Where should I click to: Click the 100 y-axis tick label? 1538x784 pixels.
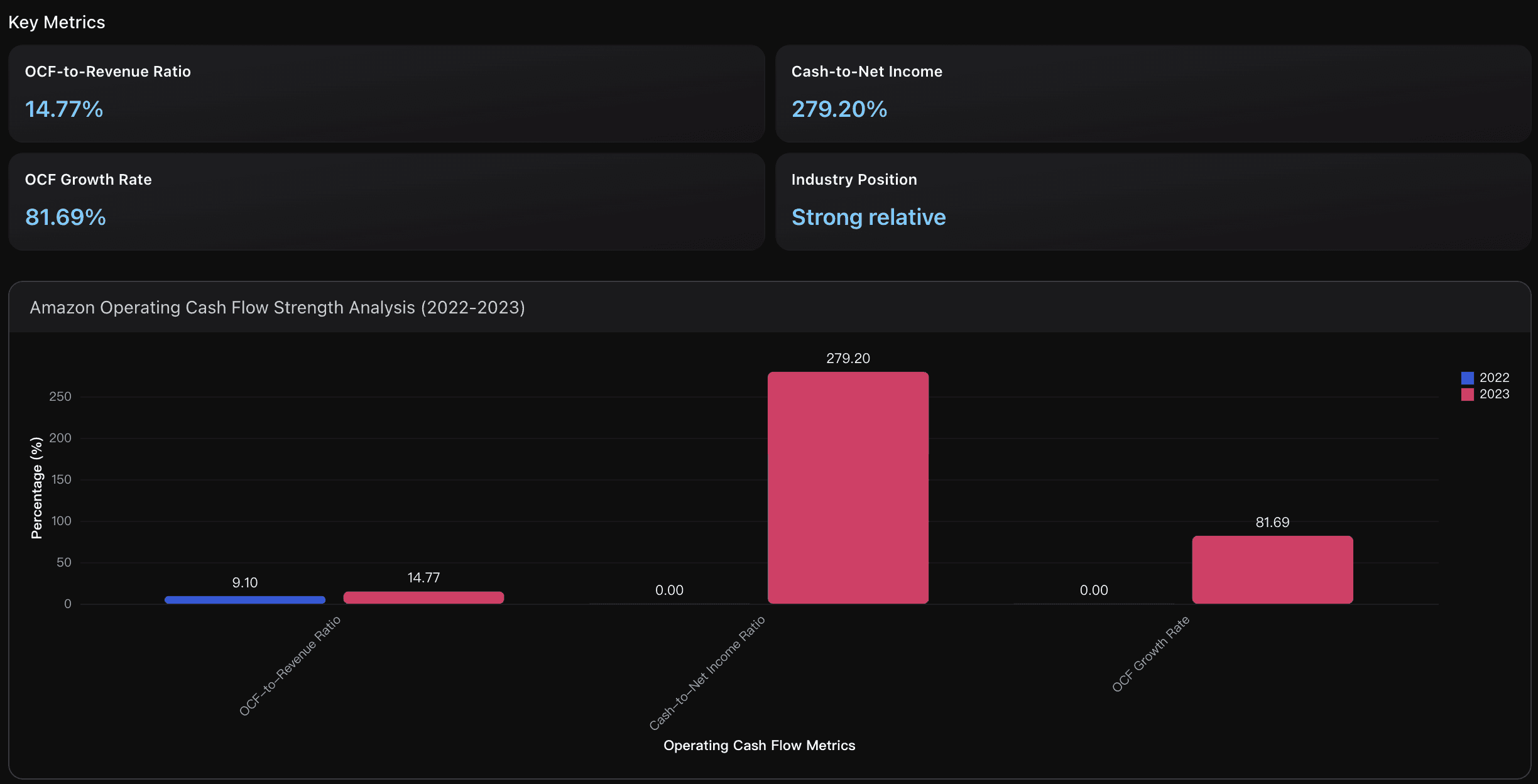[61, 521]
